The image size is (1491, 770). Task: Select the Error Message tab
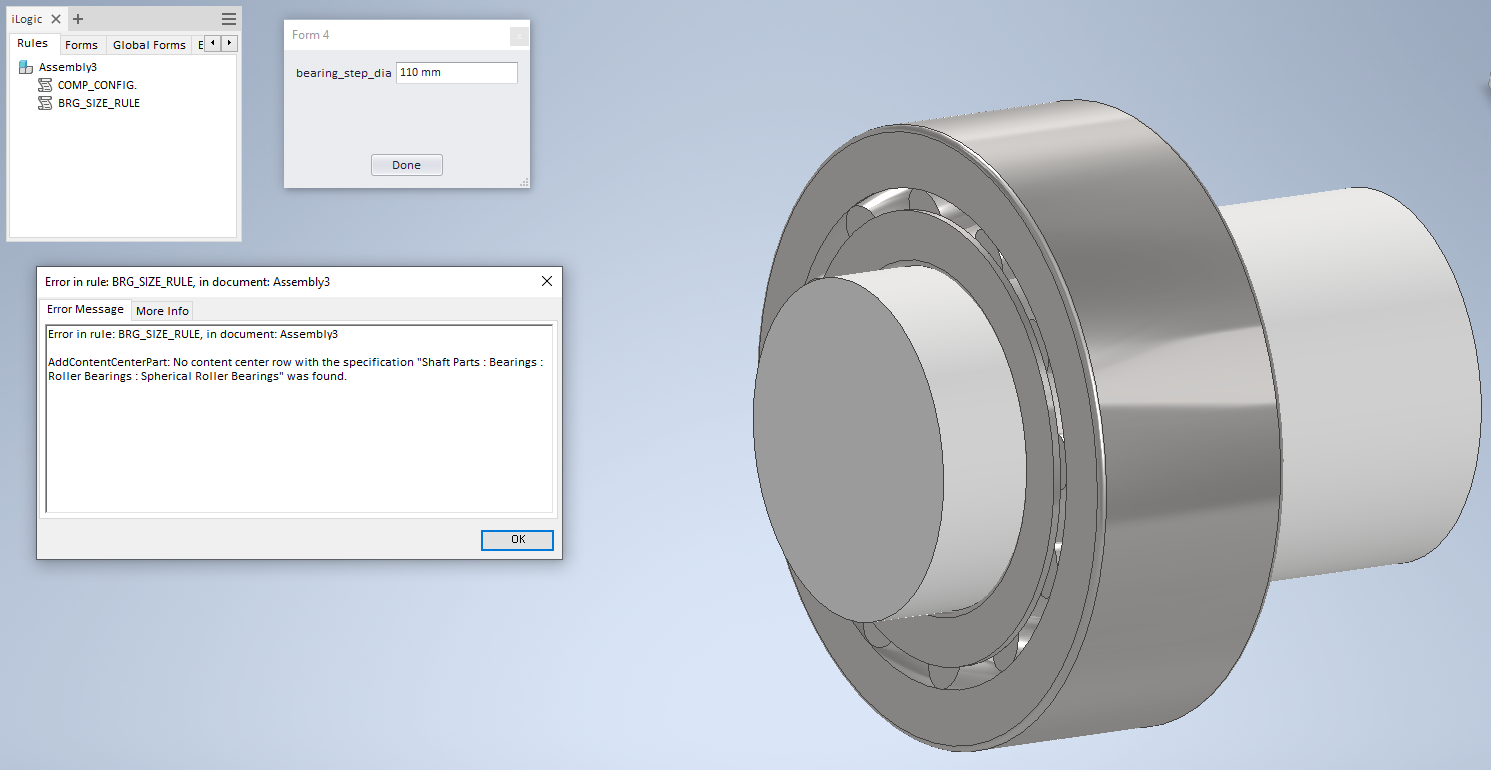coord(85,309)
